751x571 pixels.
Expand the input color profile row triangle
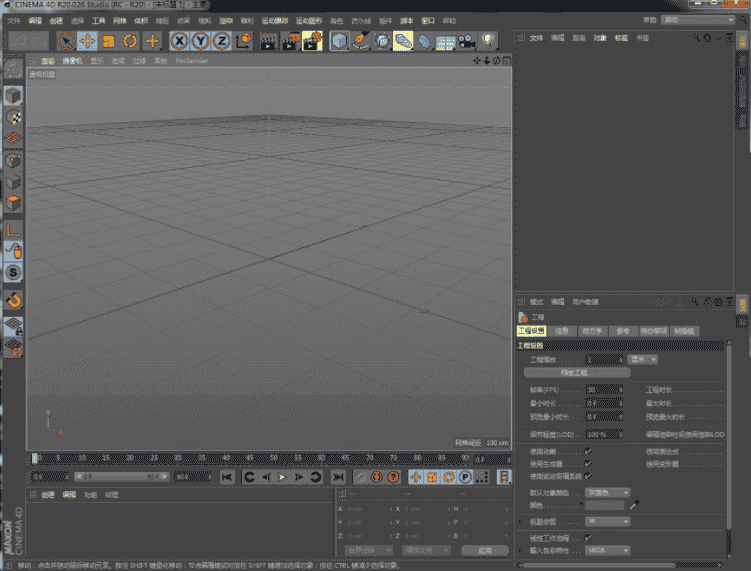[x=520, y=550]
